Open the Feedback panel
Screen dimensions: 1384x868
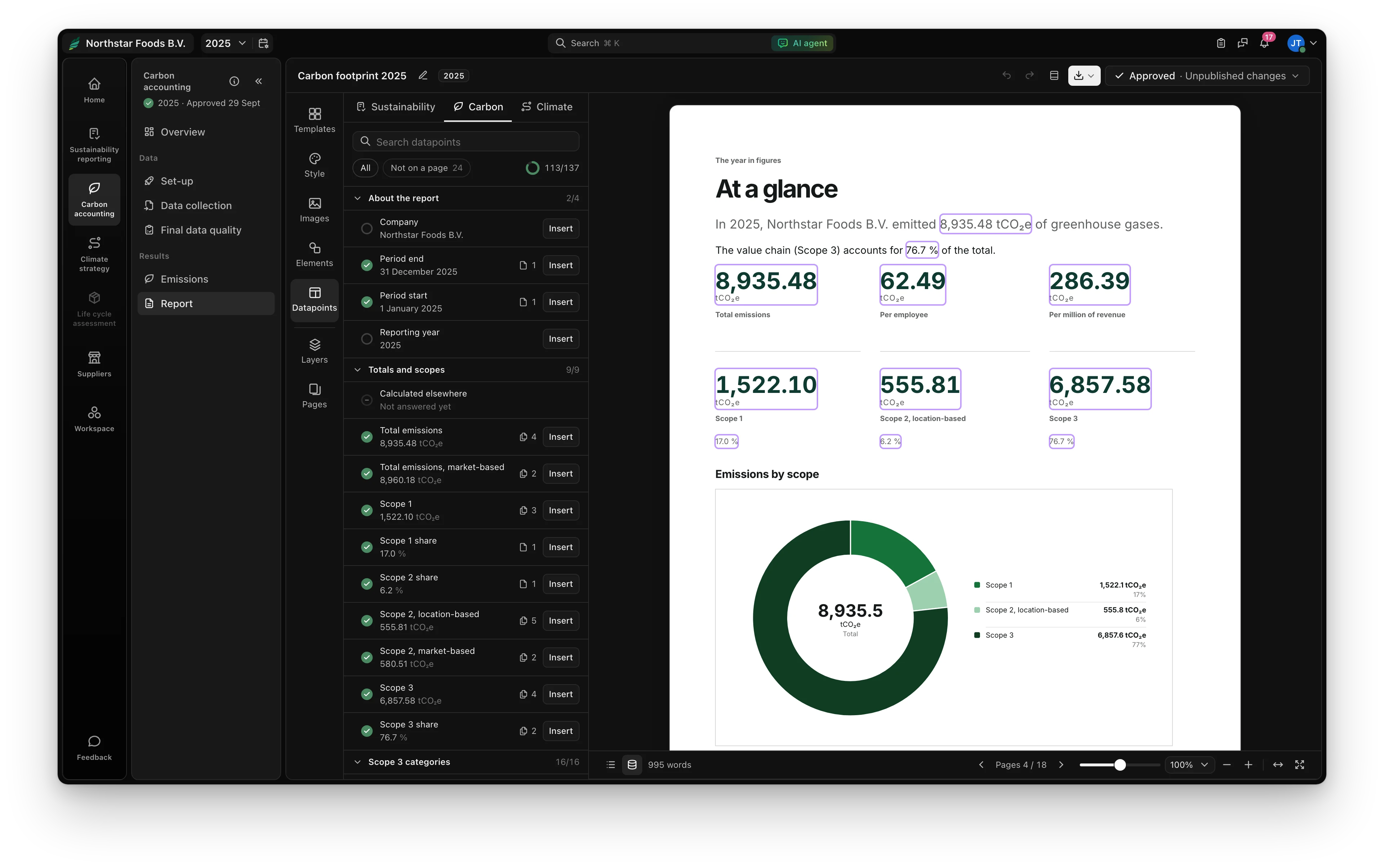click(x=94, y=748)
